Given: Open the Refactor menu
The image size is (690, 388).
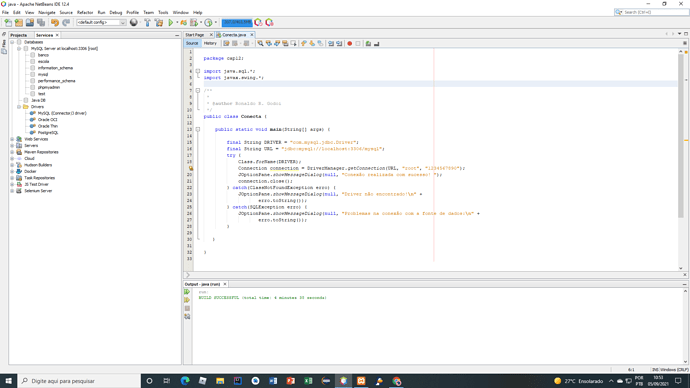Looking at the screenshot, I should [x=85, y=12].
